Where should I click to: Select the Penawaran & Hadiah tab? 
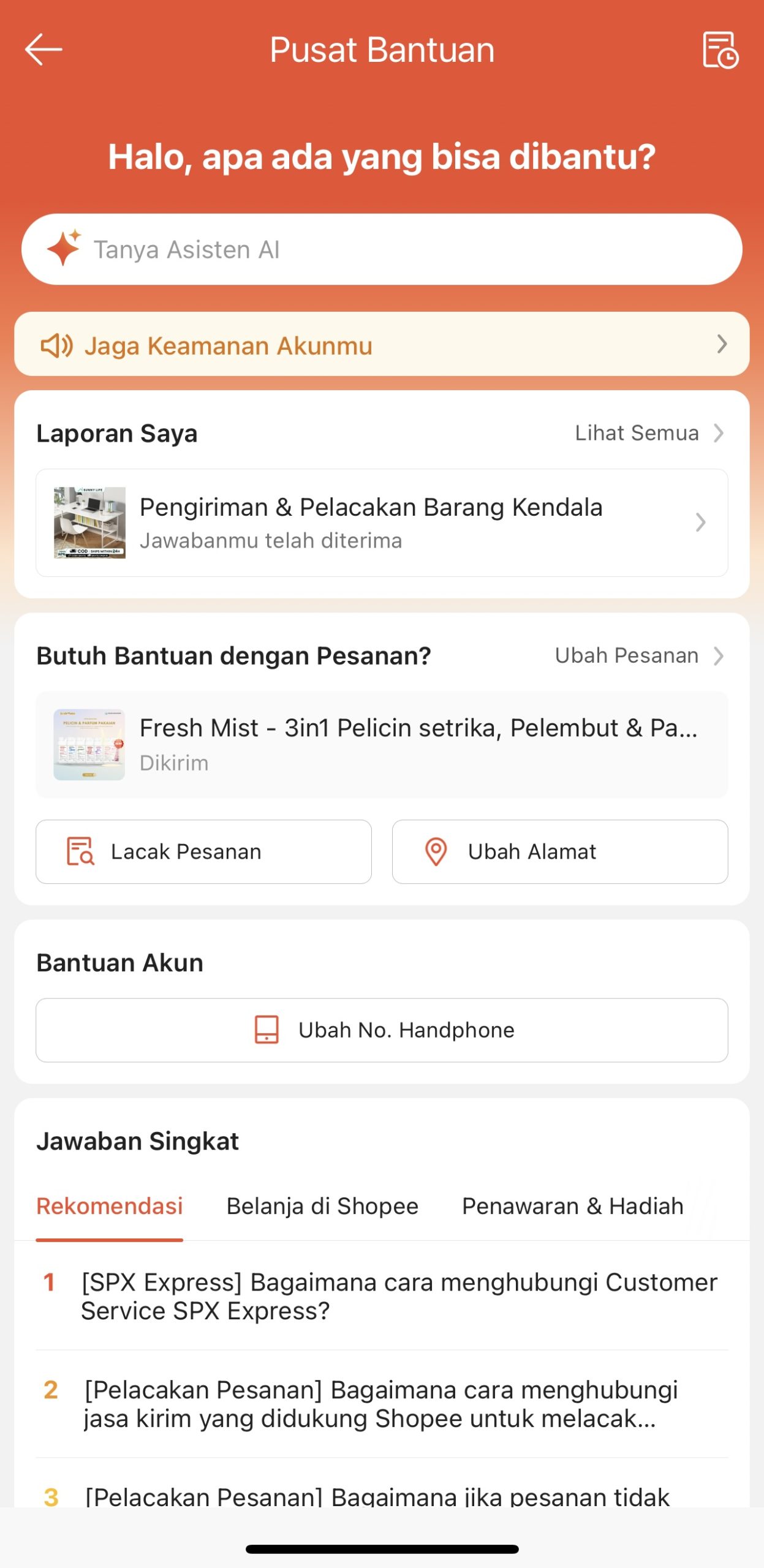click(x=572, y=1206)
